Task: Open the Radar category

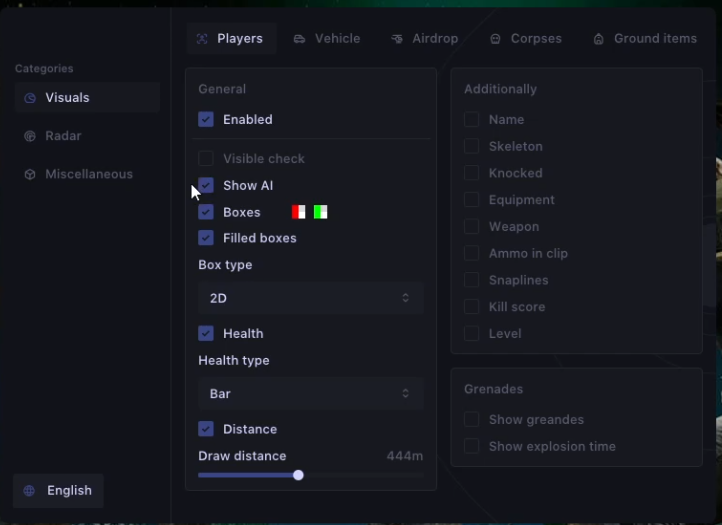Action: 63,136
